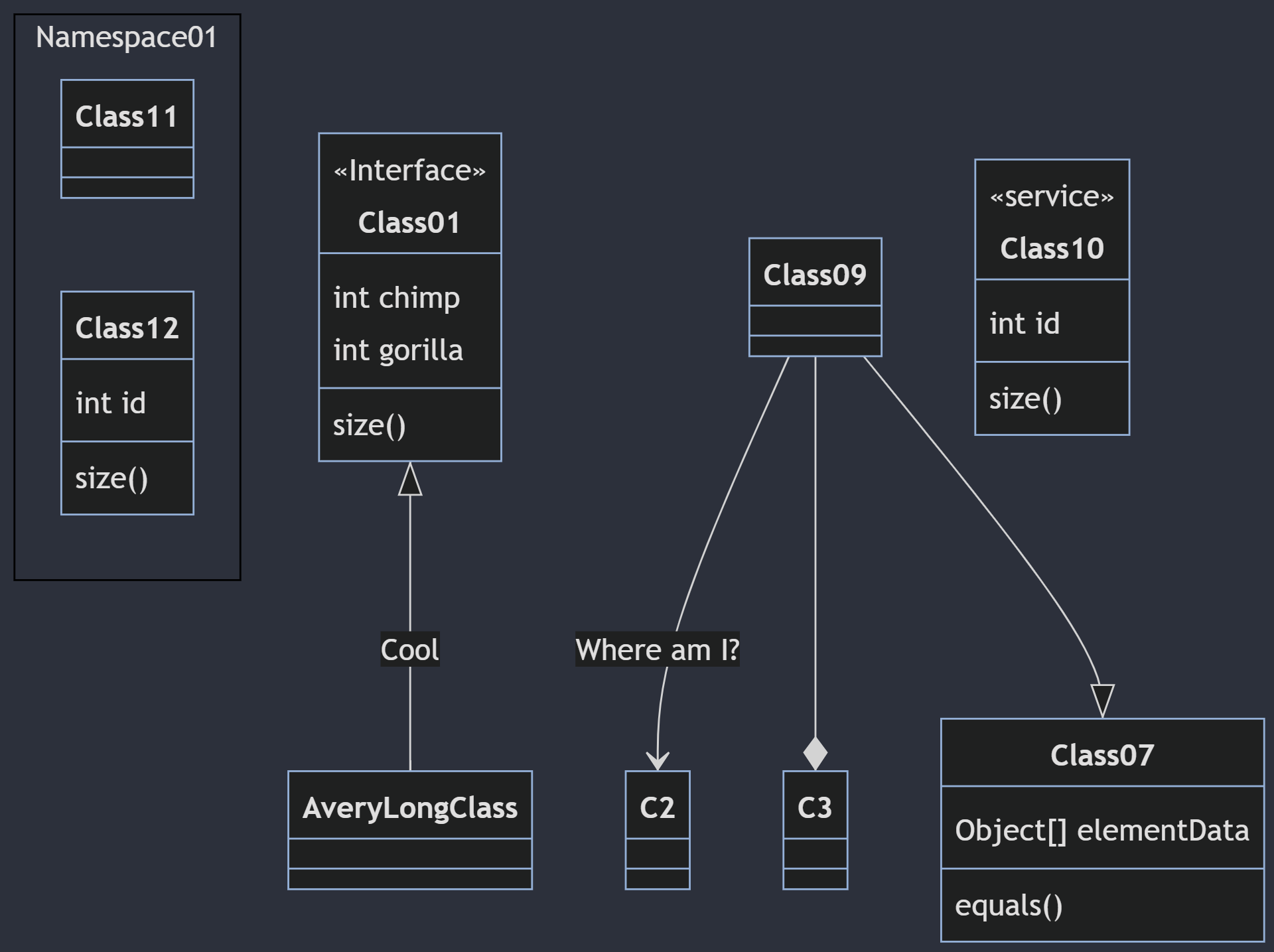This screenshot has height=952, width=1274.
Task: Click the «Interface» stereotype label
Action: coord(409,171)
